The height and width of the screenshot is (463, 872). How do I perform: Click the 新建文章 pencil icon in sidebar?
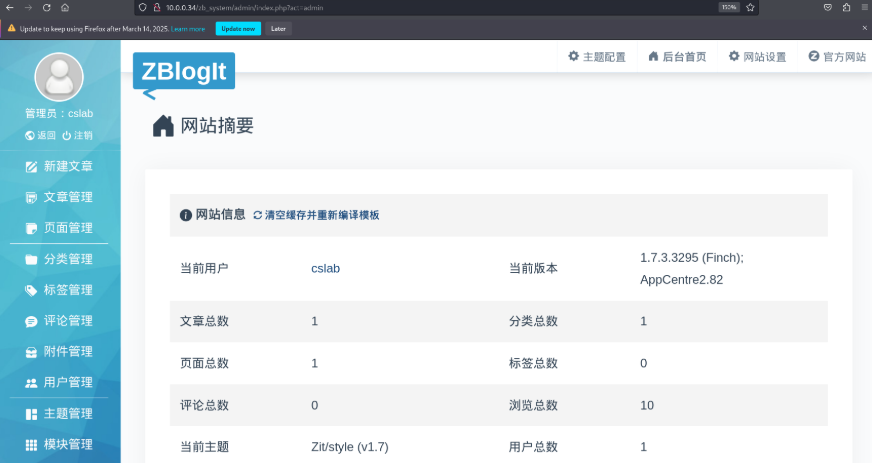[x=32, y=167]
